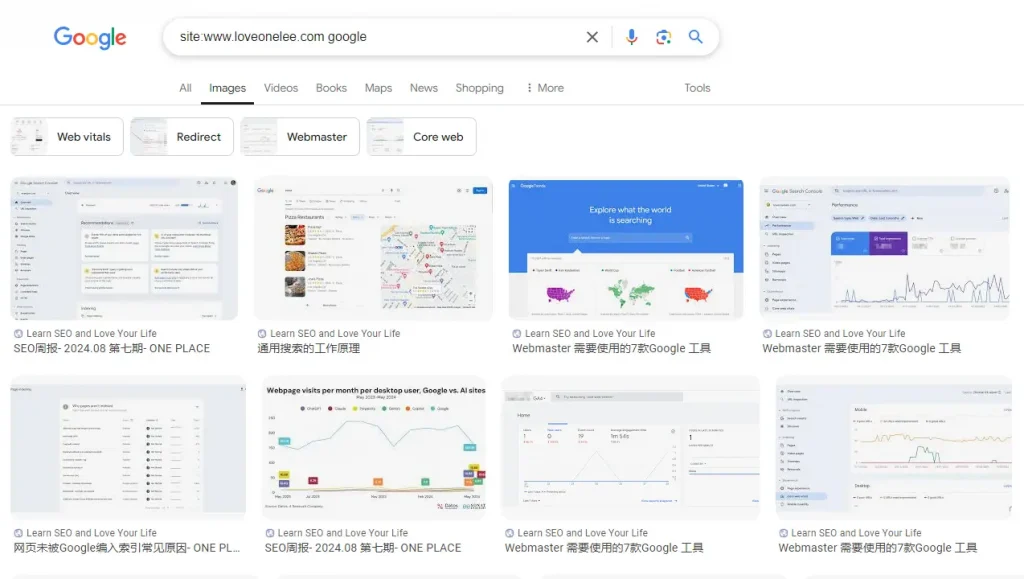Open the Books tab
The width and height of the screenshot is (1024, 579).
[x=331, y=88]
